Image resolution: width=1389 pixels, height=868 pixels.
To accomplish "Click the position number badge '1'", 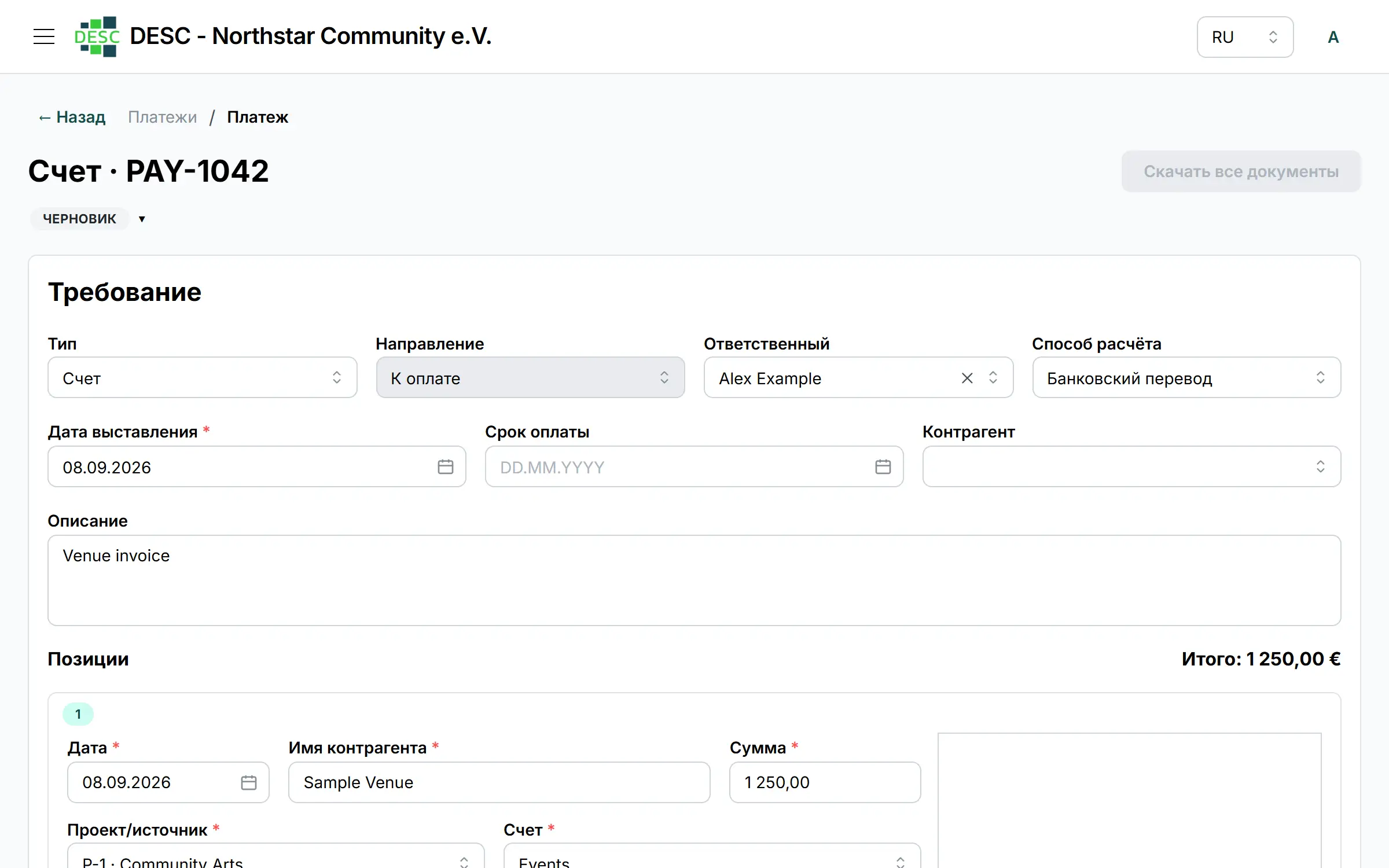I will point(78,714).
